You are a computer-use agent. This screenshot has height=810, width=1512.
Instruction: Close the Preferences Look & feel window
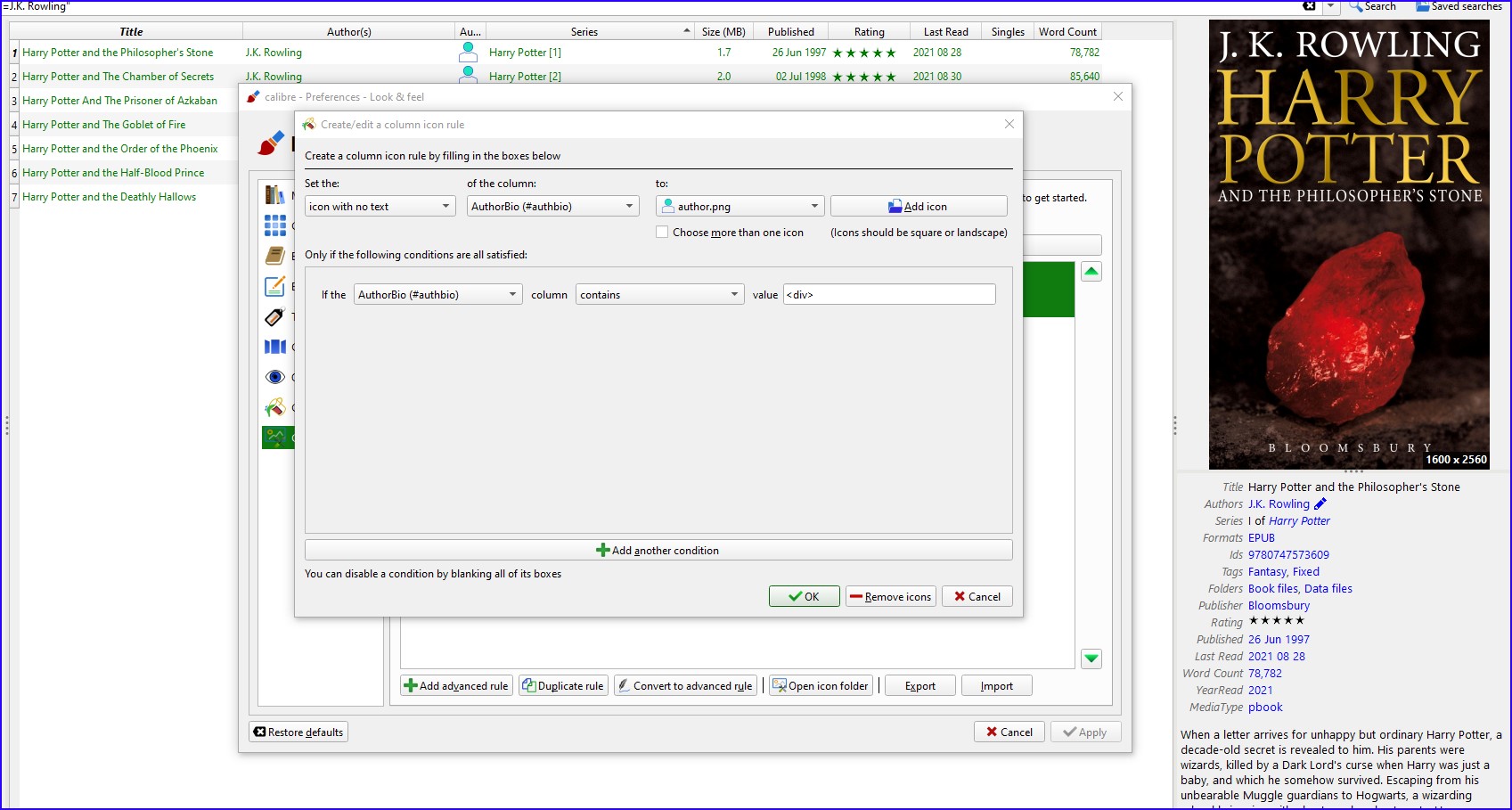1118,96
